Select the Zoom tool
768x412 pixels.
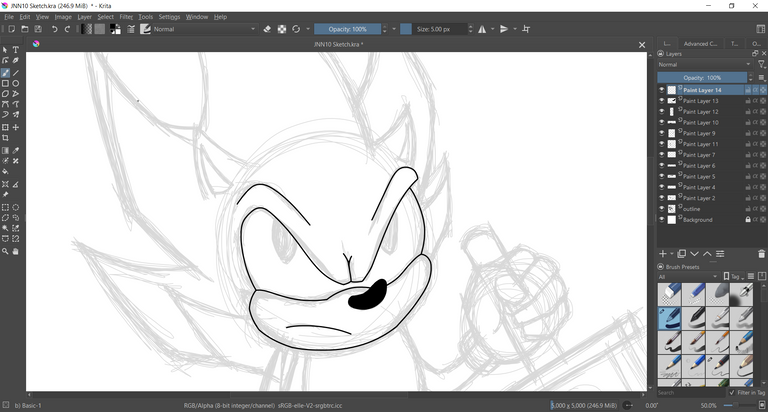coord(5,251)
